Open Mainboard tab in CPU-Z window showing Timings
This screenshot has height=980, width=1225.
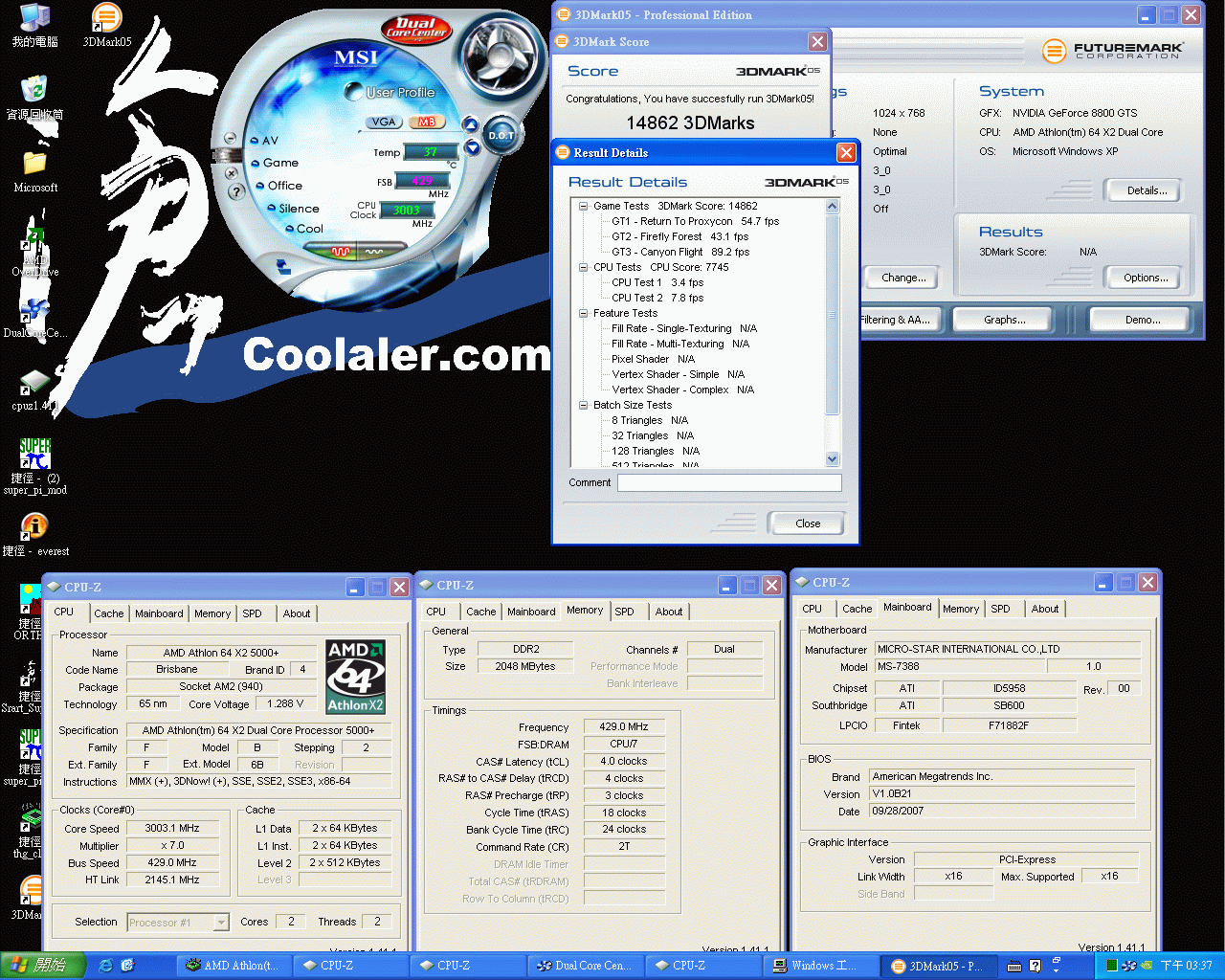click(x=531, y=612)
